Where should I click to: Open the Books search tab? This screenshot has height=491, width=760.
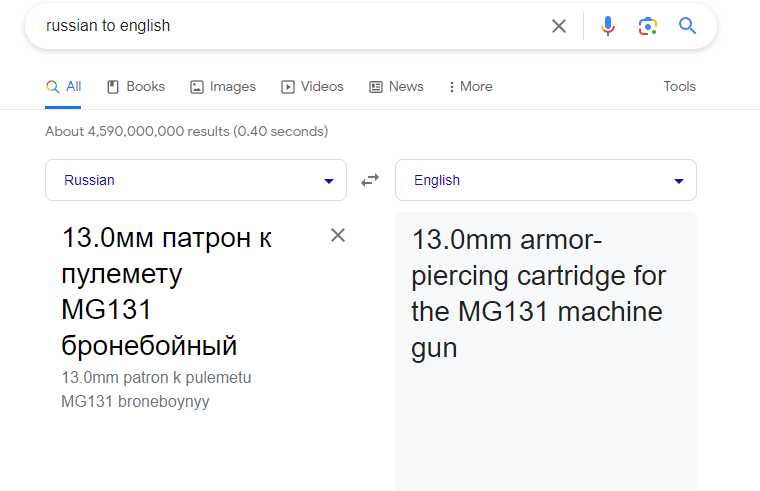[x=136, y=87]
